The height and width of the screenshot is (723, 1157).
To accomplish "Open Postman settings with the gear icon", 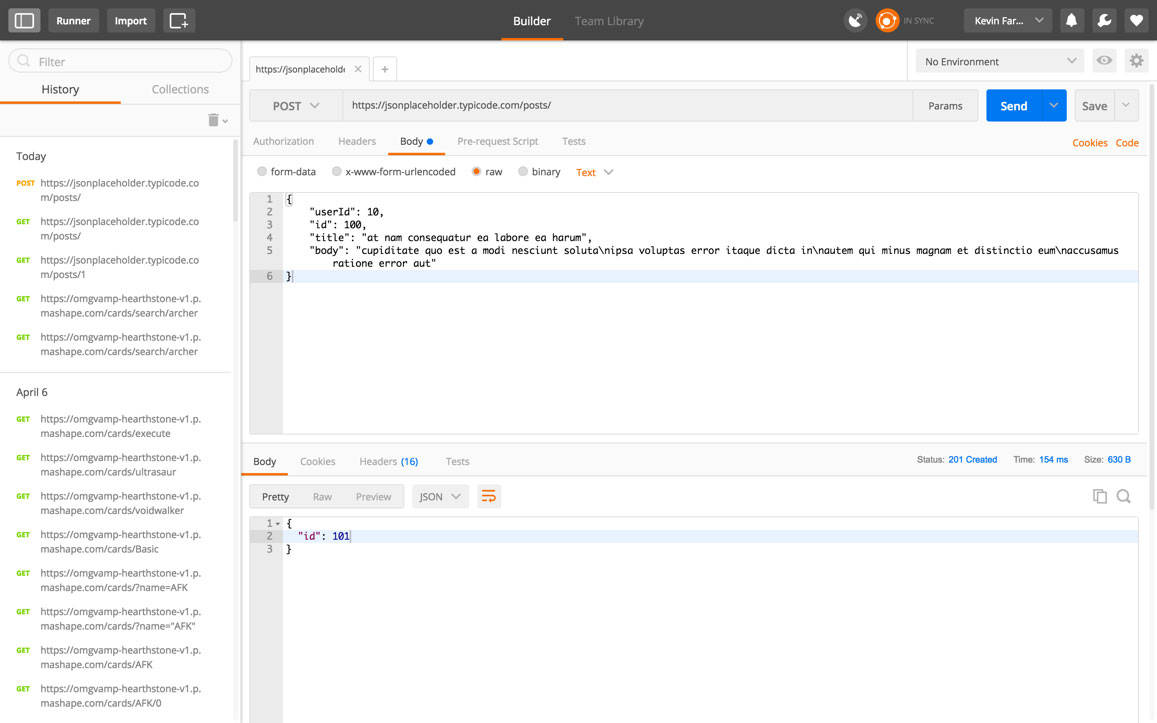I will 1136,60.
